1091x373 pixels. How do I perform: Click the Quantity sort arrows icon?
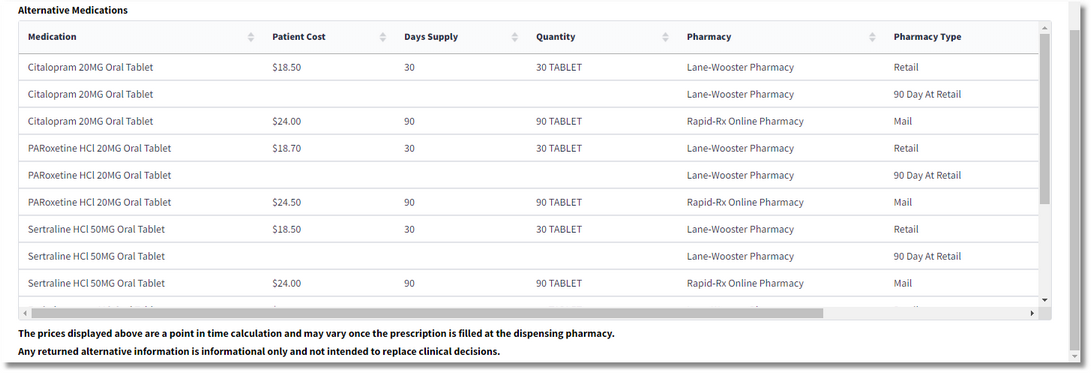pyautogui.click(x=665, y=38)
